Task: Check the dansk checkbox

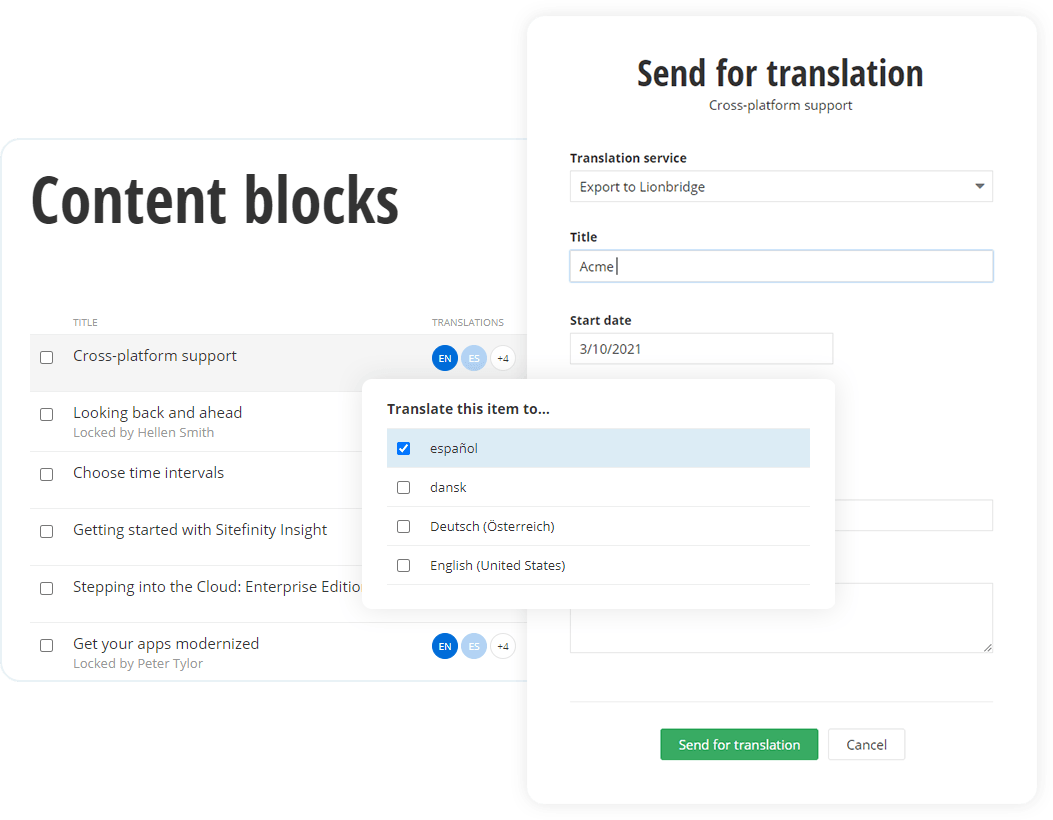Action: coord(403,487)
